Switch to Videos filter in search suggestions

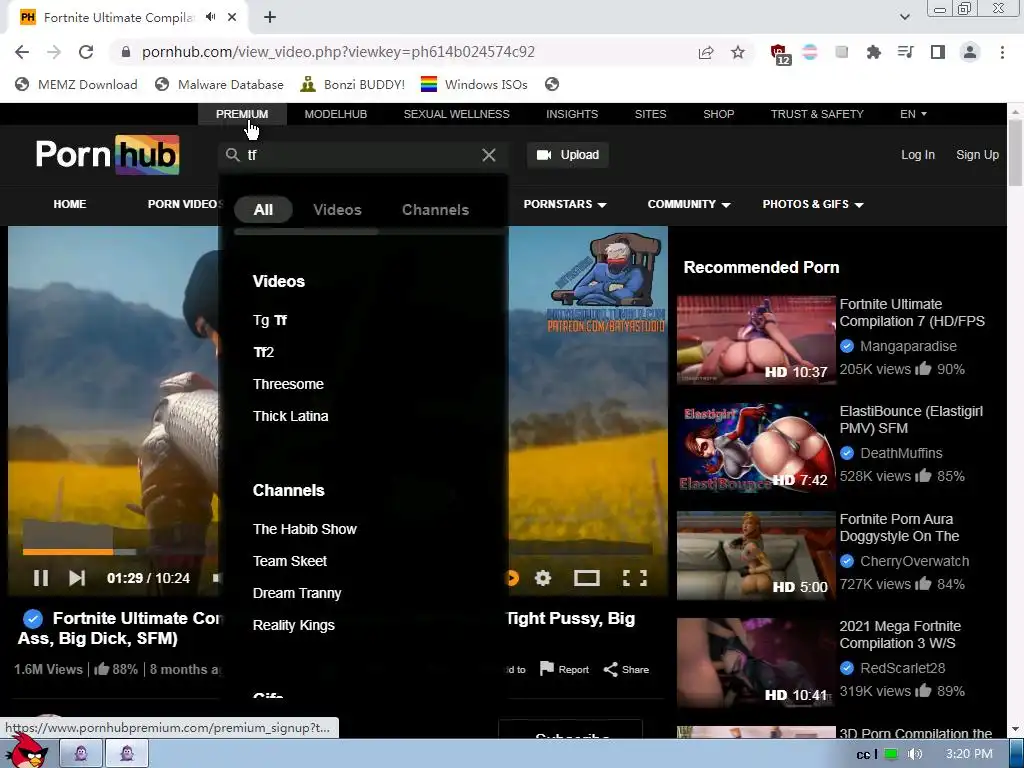pos(337,210)
